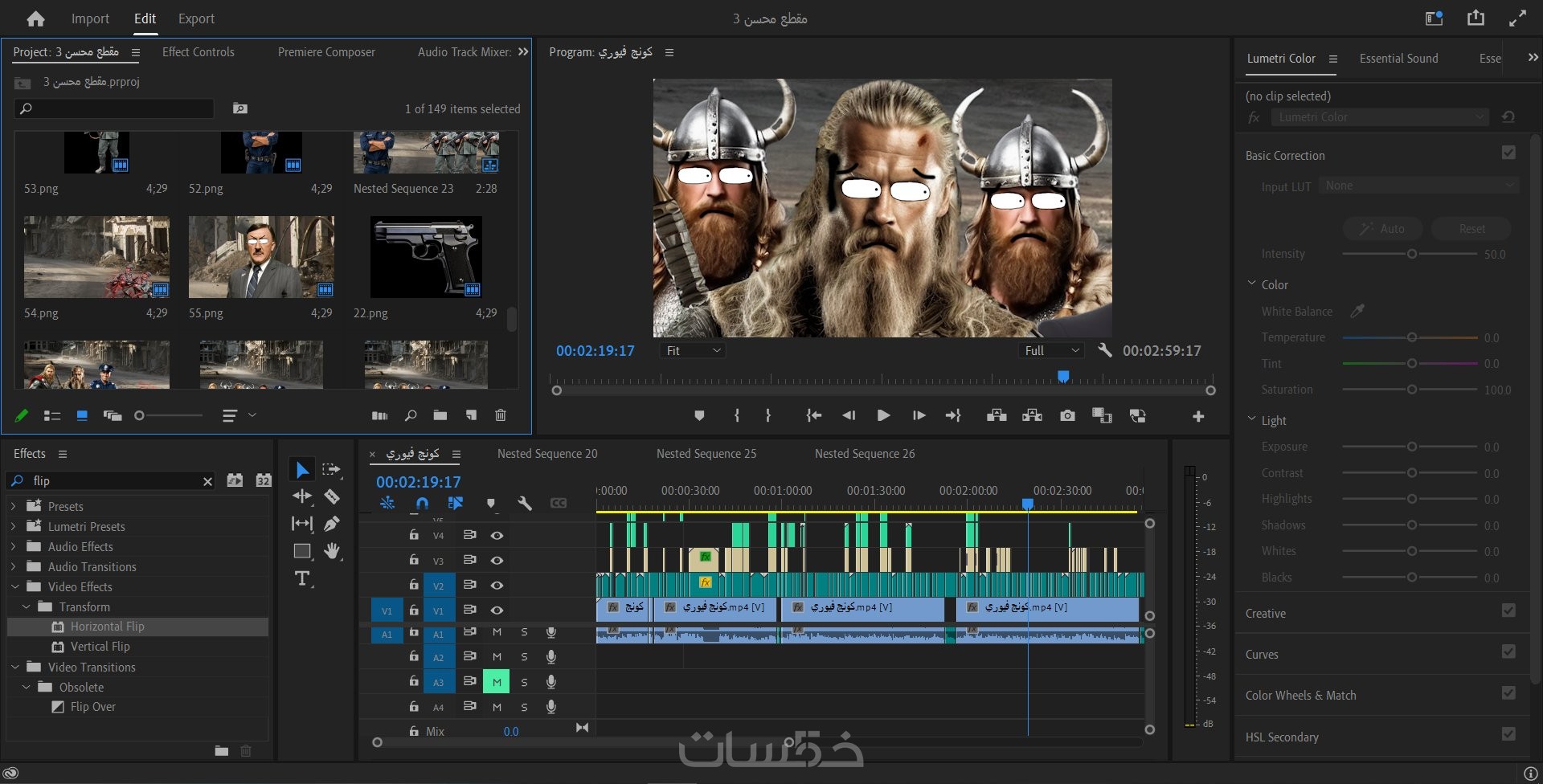Click the Export Frame camera icon

click(1067, 415)
